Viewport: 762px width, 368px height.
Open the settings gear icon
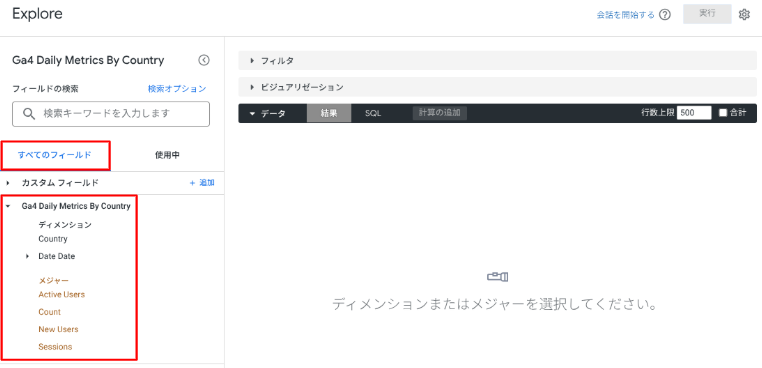click(x=744, y=15)
